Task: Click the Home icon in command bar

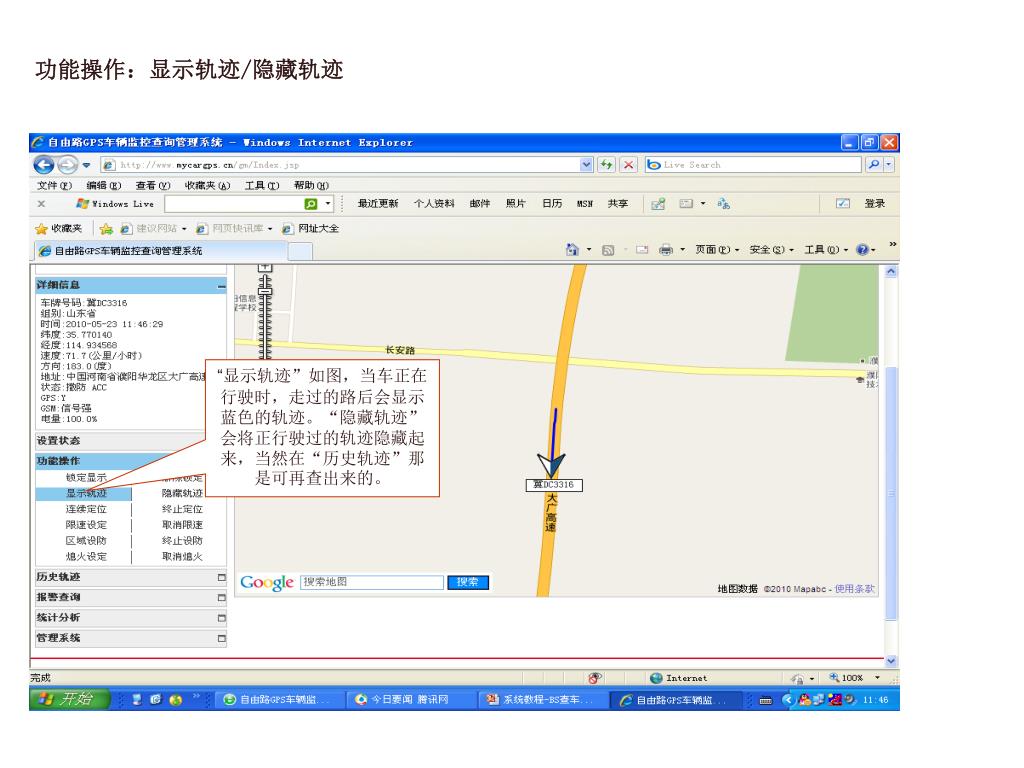Action: coord(572,248)
